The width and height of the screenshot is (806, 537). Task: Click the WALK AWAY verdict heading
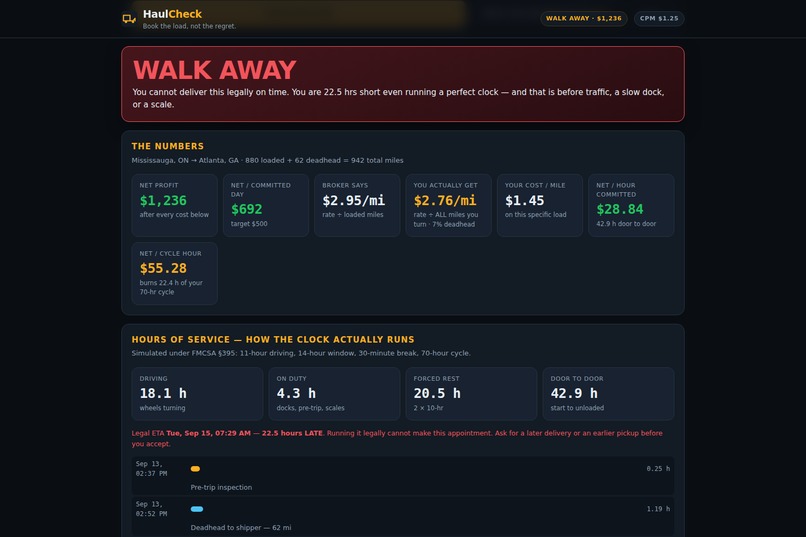214,70
